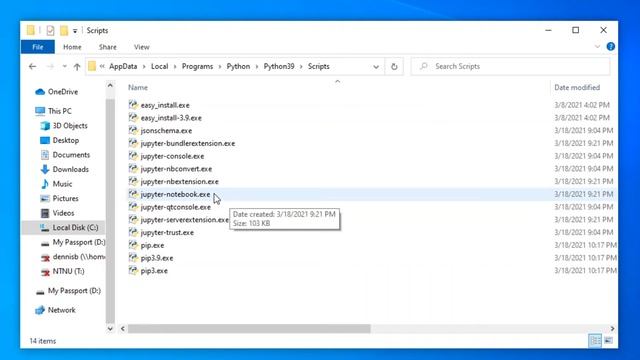Click the New Folder quick access icon
The height and width of the screenshot is (360, 640).
[64, 31]
